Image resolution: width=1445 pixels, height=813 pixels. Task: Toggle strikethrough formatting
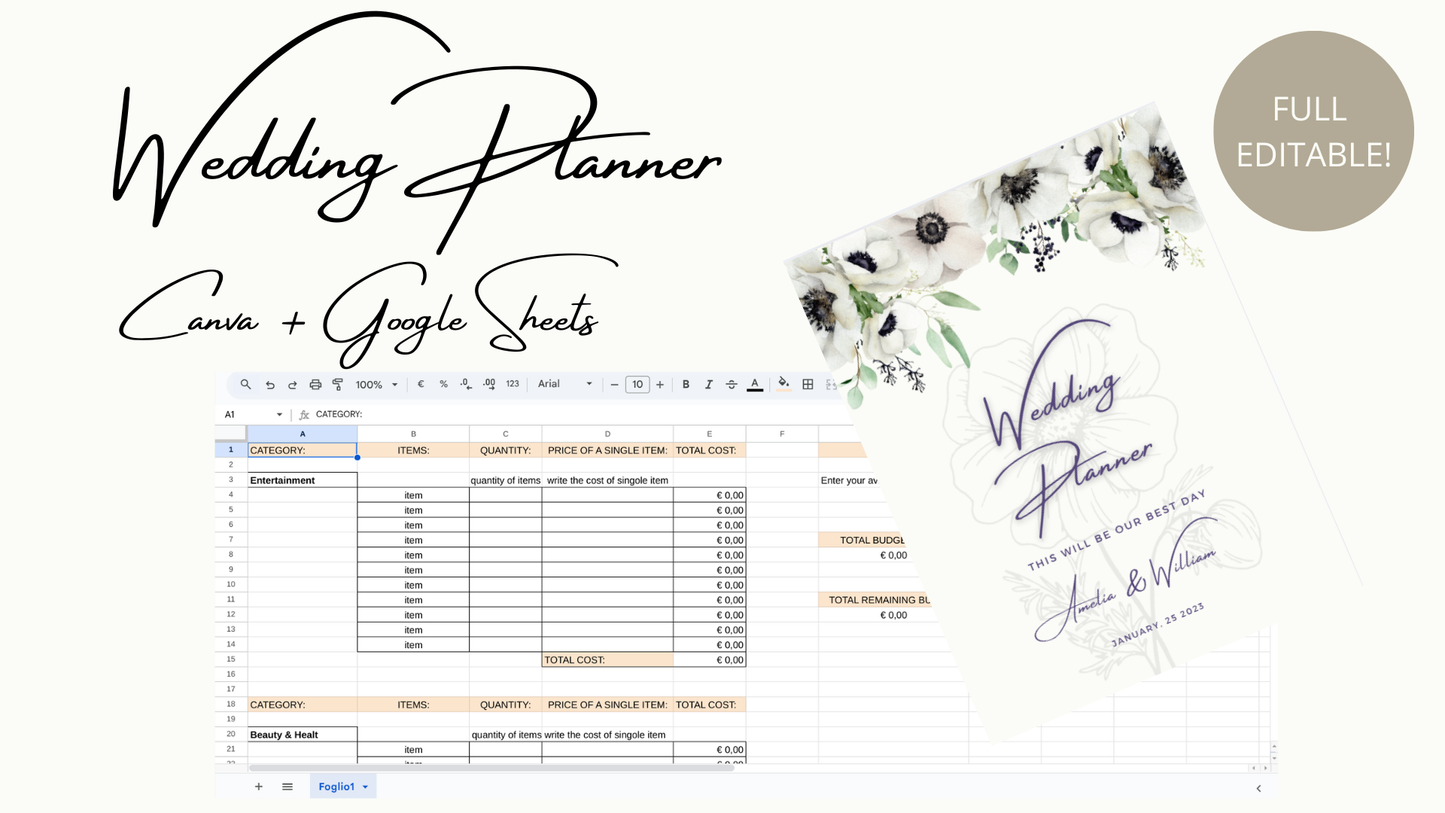[x=732, y=384]
